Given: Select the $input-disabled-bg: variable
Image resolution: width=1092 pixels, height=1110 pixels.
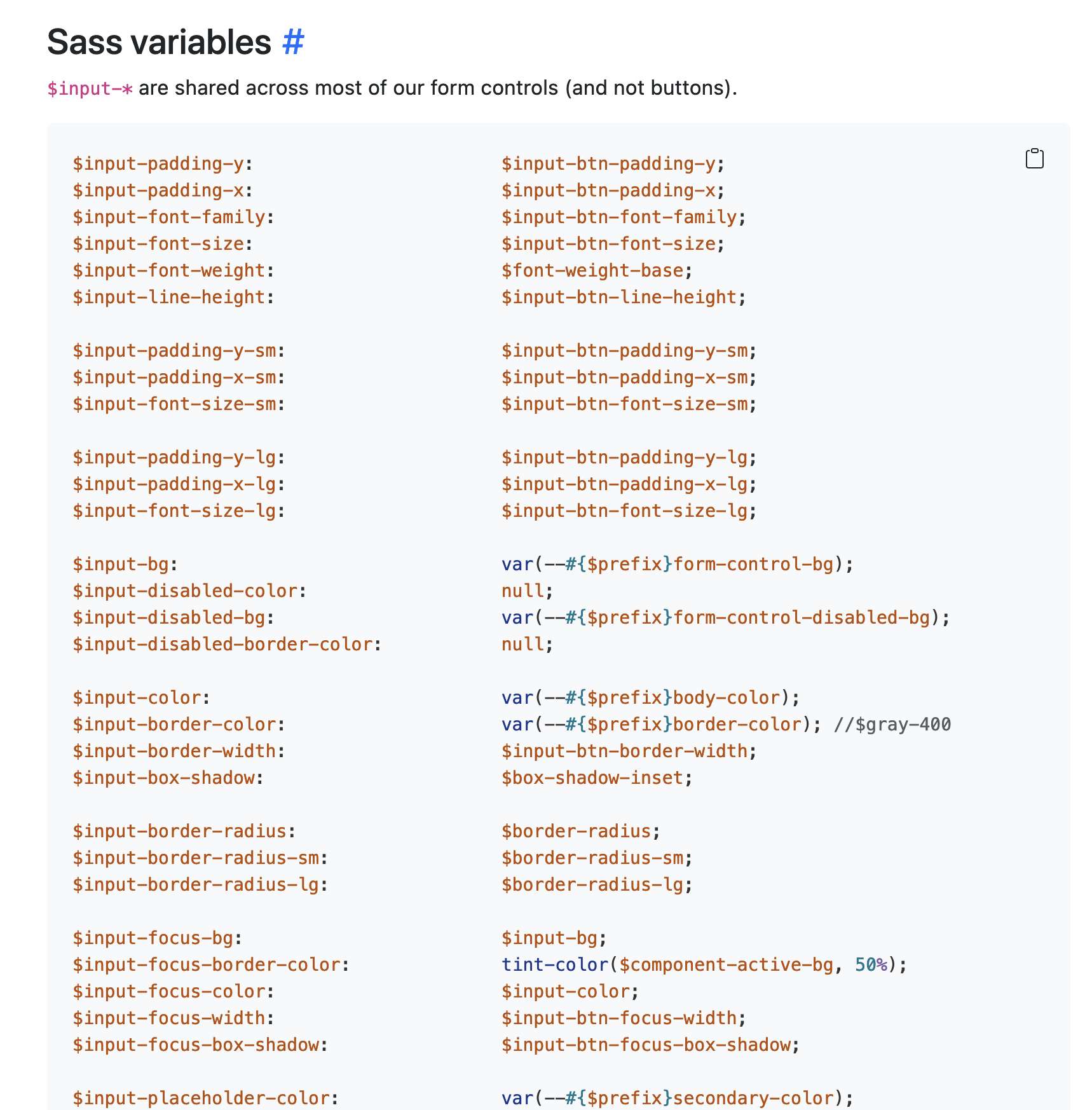Looking at the screenshot, I should coord(174,618).
